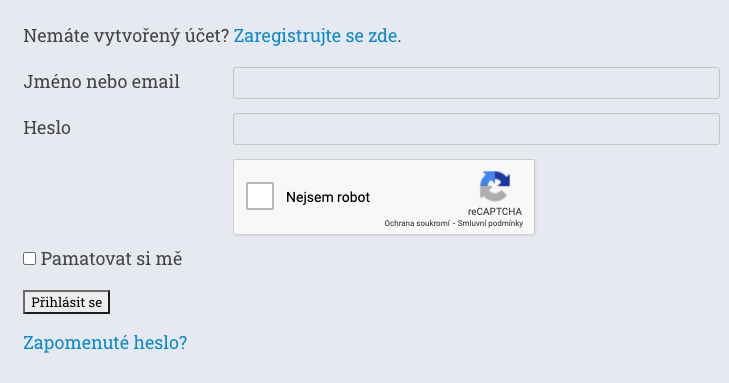Open the Zapomenuté heslo? link
The height and width of the screenshot is (383, 729).
pyautogui.click(x=105, y=343)
